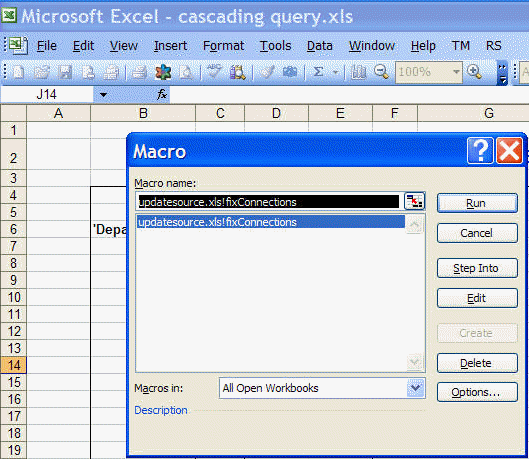Open the Macros in dropdown

click(x=416, y=388)
